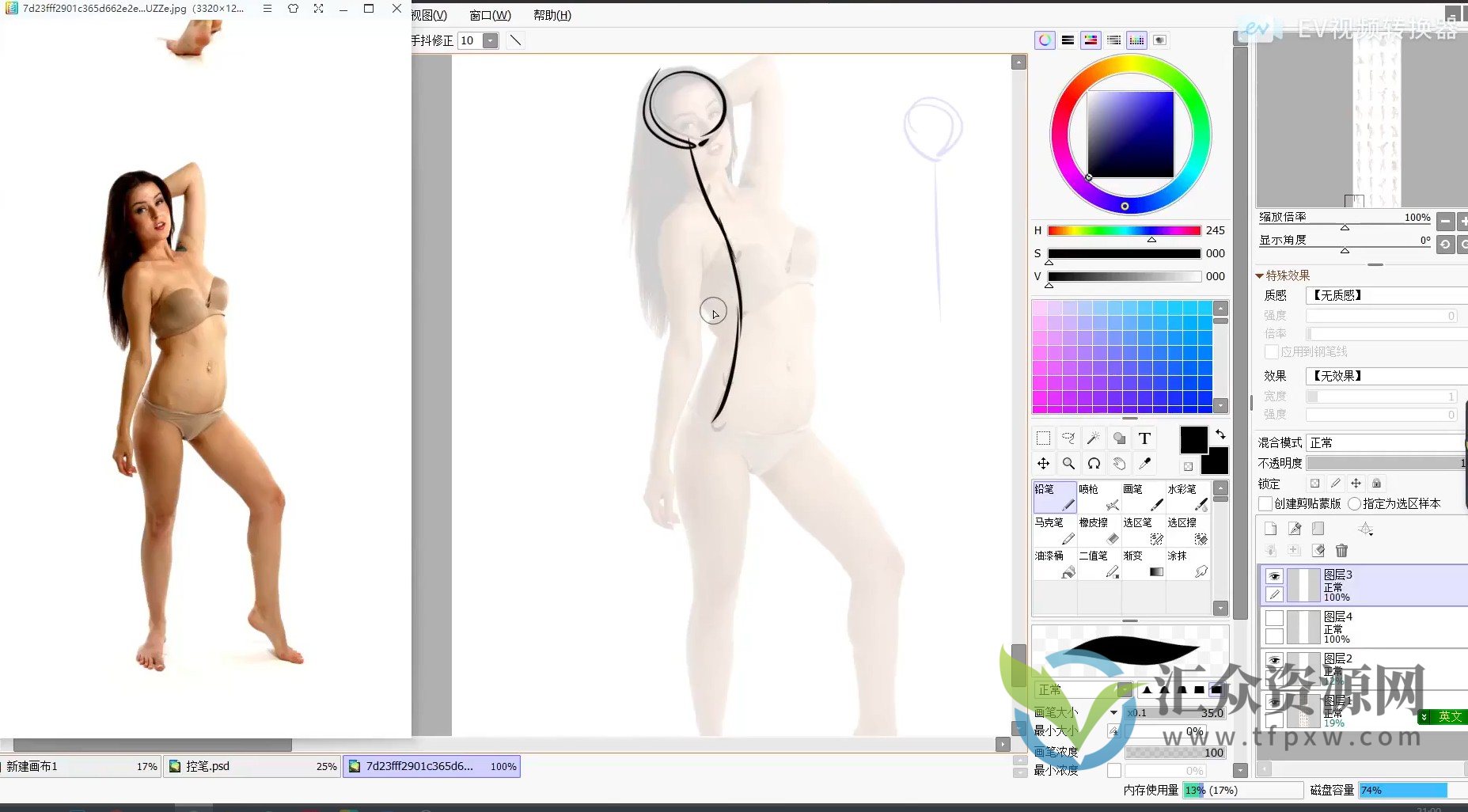Choose the Magic Wand selection tool
The width and height of the screenshot is (1468, 812).
coord(1094,438)
